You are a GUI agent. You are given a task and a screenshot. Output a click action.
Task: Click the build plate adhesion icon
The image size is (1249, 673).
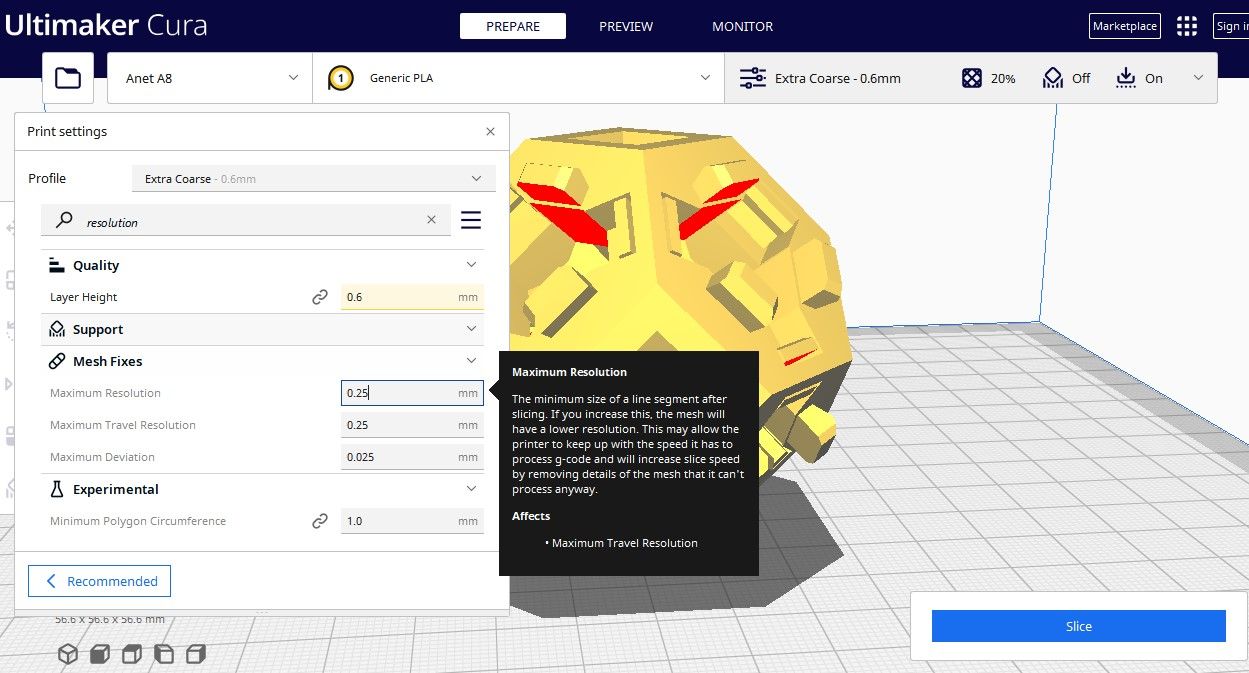(x=1124, y=77)
